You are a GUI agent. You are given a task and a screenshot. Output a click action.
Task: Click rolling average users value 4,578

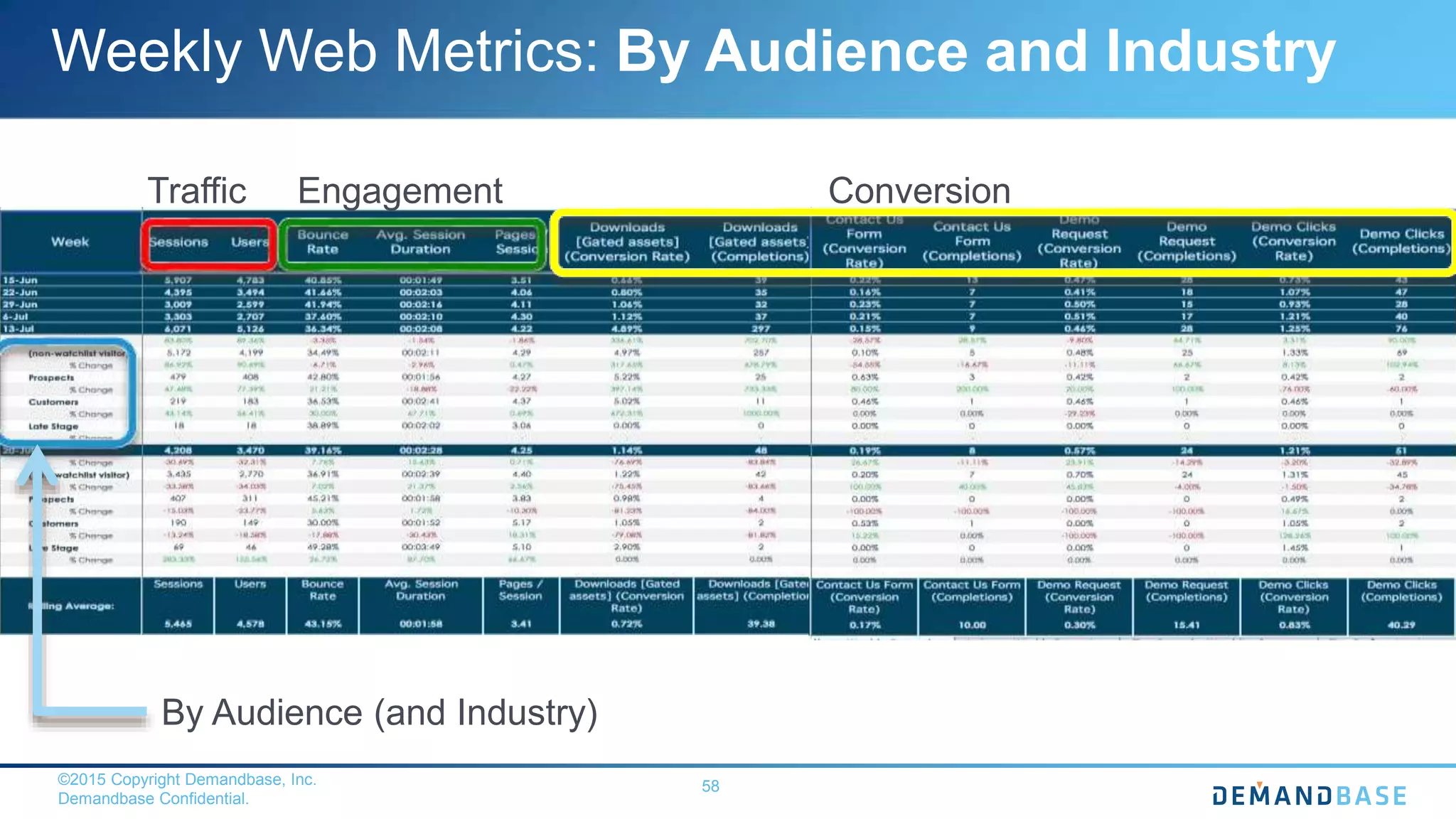(250, 623)
